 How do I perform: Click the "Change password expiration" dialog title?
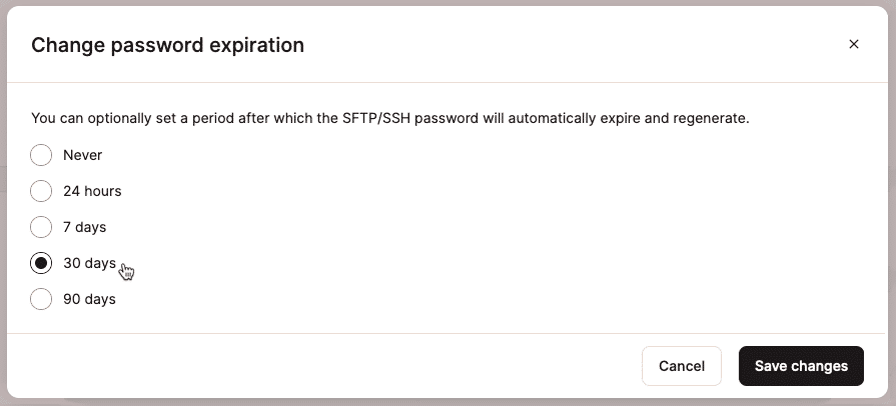click(x=168, y=45)
